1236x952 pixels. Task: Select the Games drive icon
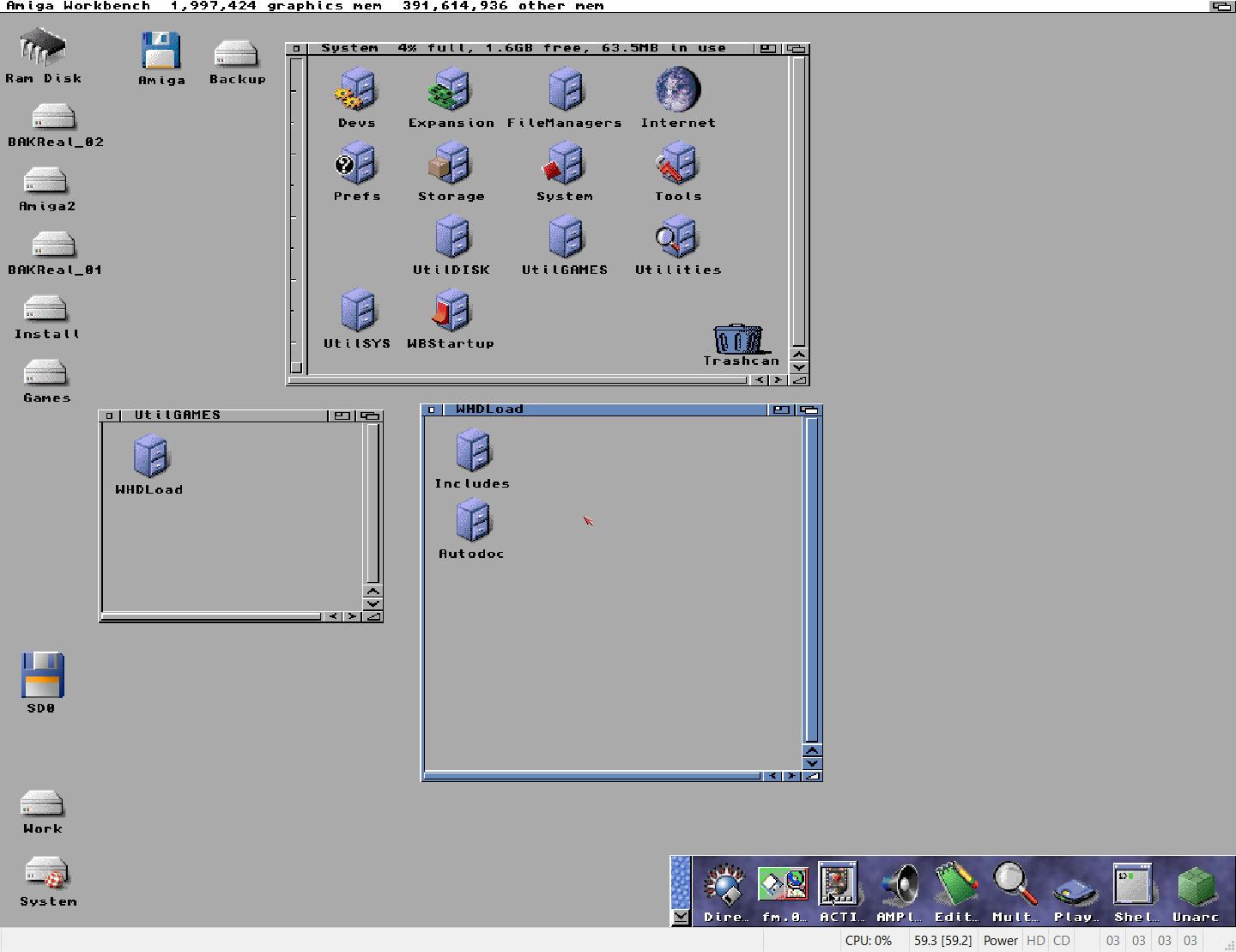coord(46,373)
